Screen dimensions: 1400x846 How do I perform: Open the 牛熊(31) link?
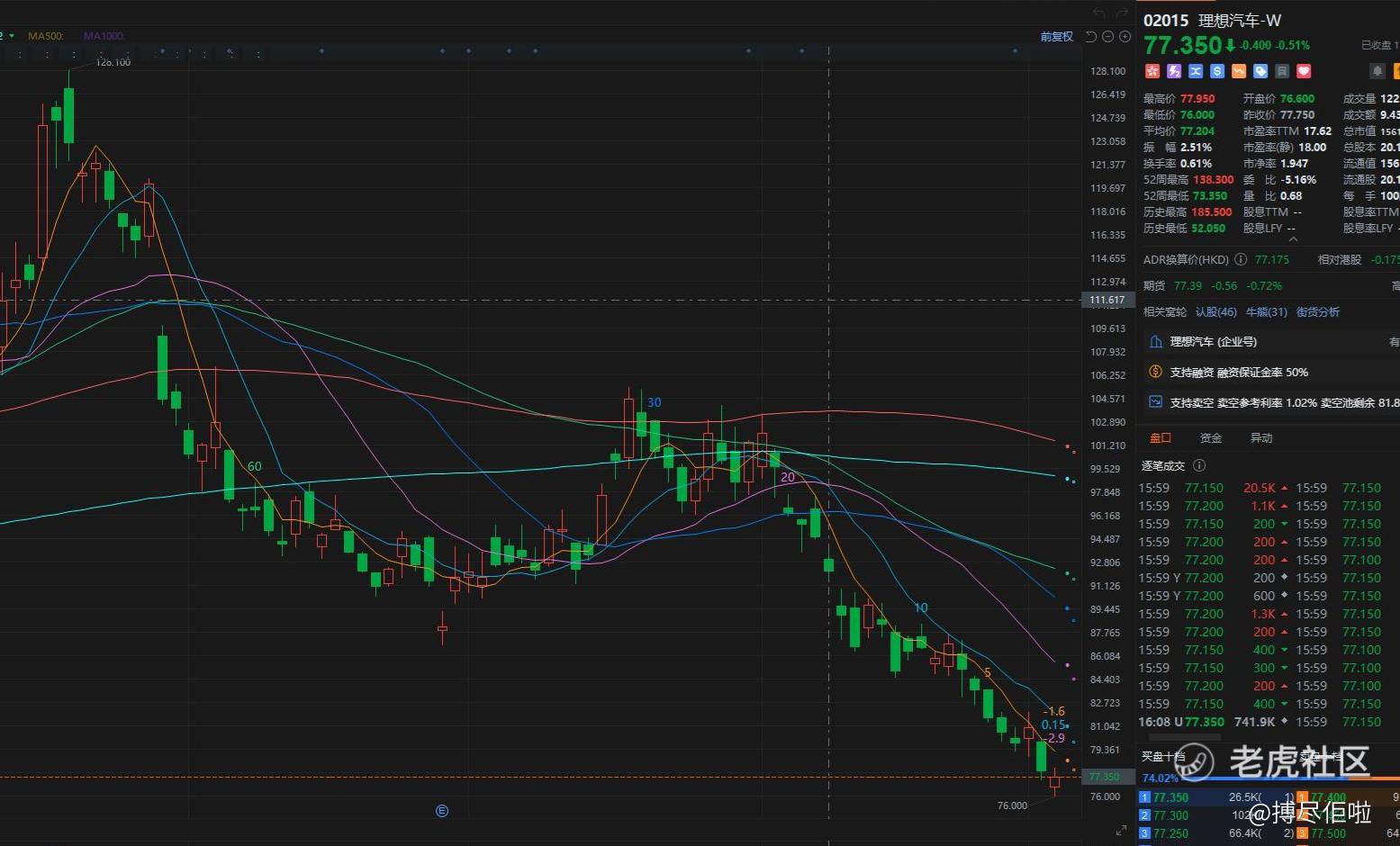(1267, 312)
